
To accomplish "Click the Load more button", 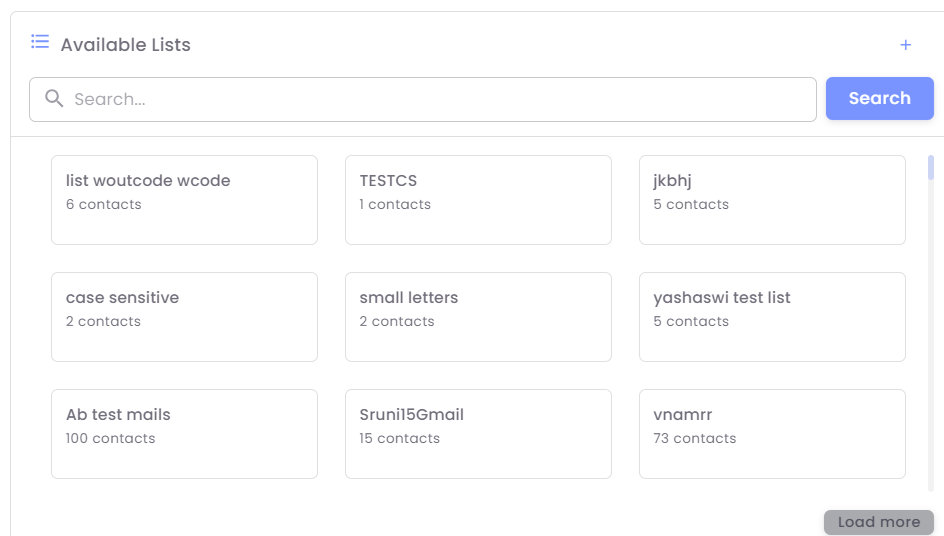I will [878, 522].
